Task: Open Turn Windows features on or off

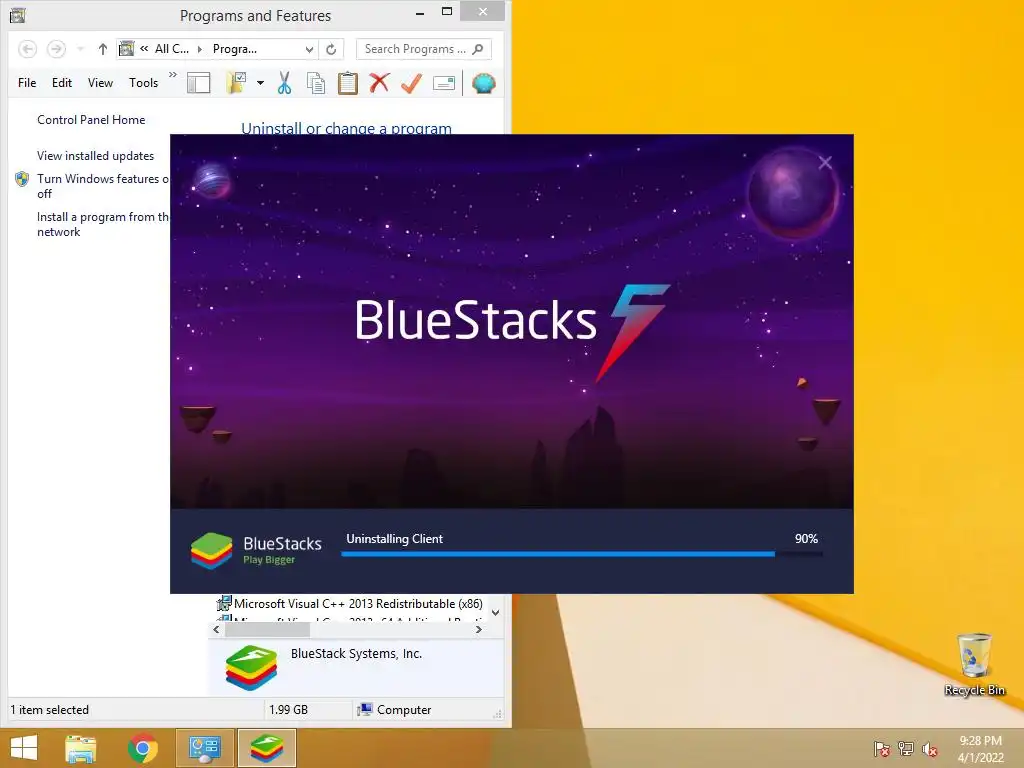Action: (103, 186)
